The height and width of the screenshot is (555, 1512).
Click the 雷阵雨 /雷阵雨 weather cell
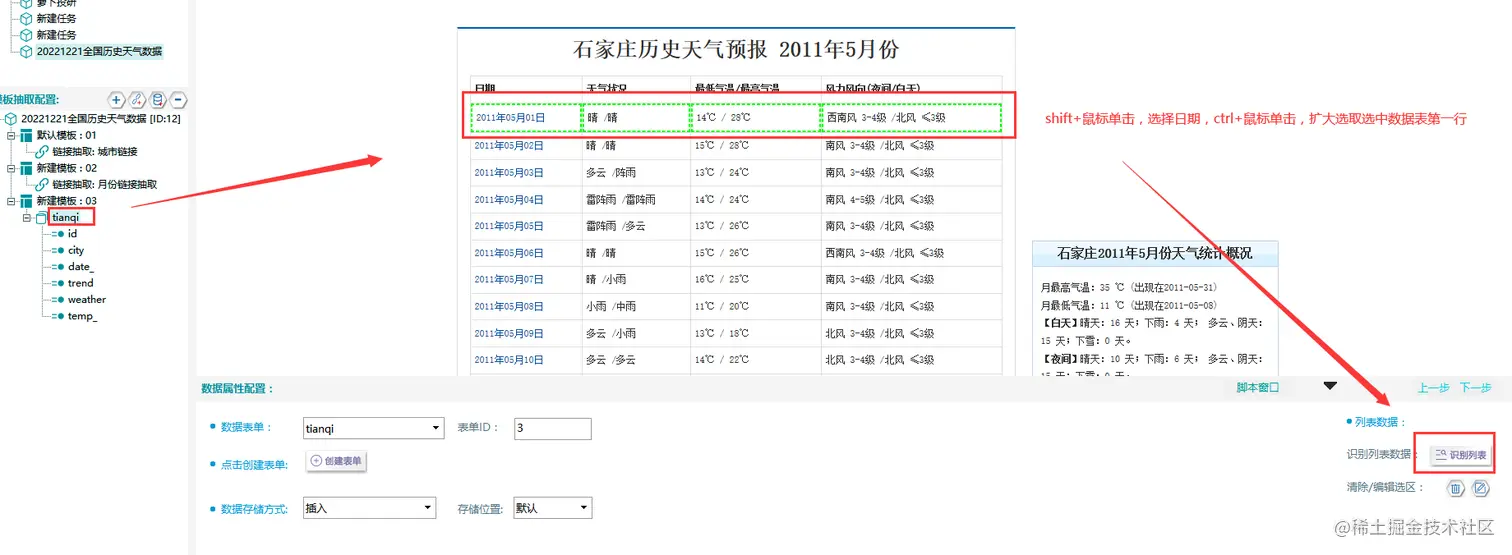[636, 200]
